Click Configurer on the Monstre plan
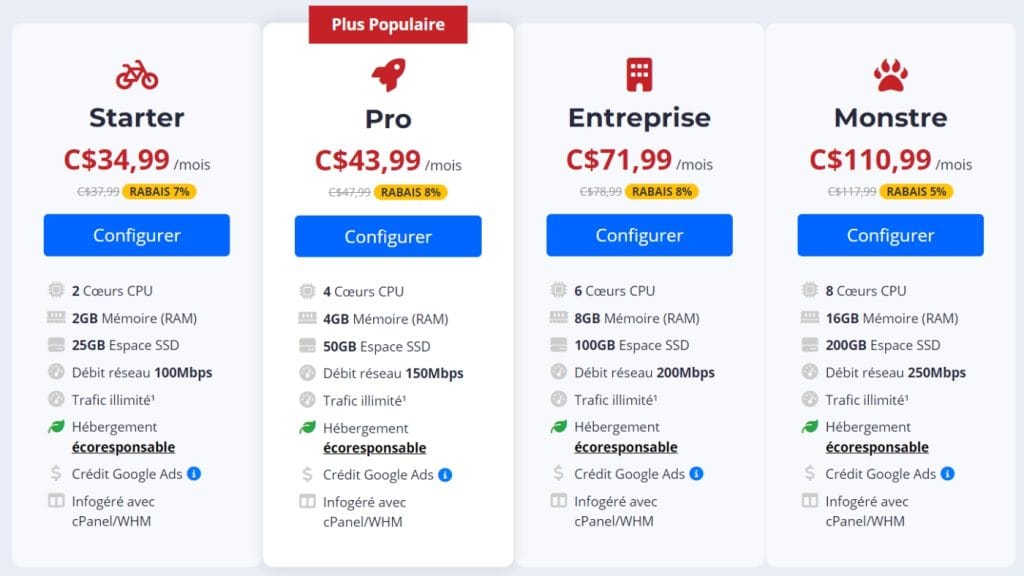Screen dimensions: 1024x576 [890, 235]
